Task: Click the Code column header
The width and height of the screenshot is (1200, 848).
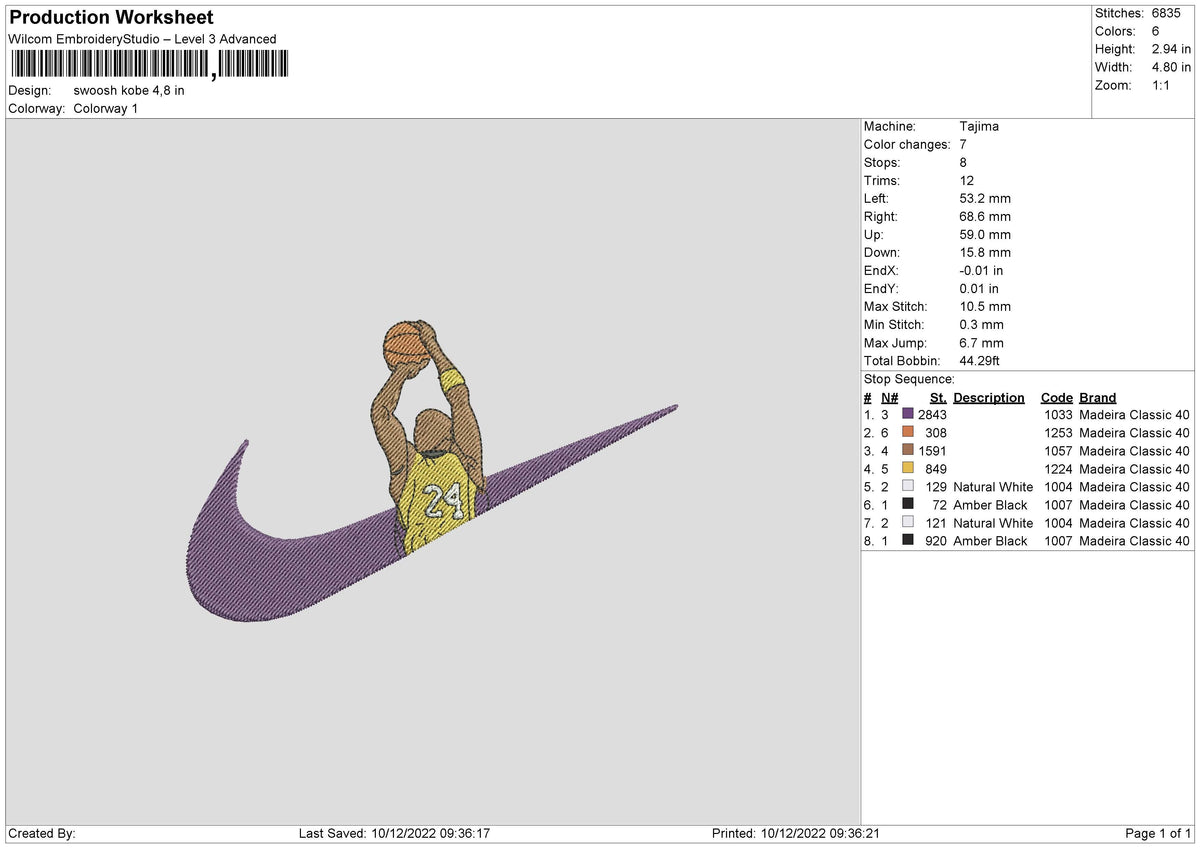Action: pos(1057,397)
